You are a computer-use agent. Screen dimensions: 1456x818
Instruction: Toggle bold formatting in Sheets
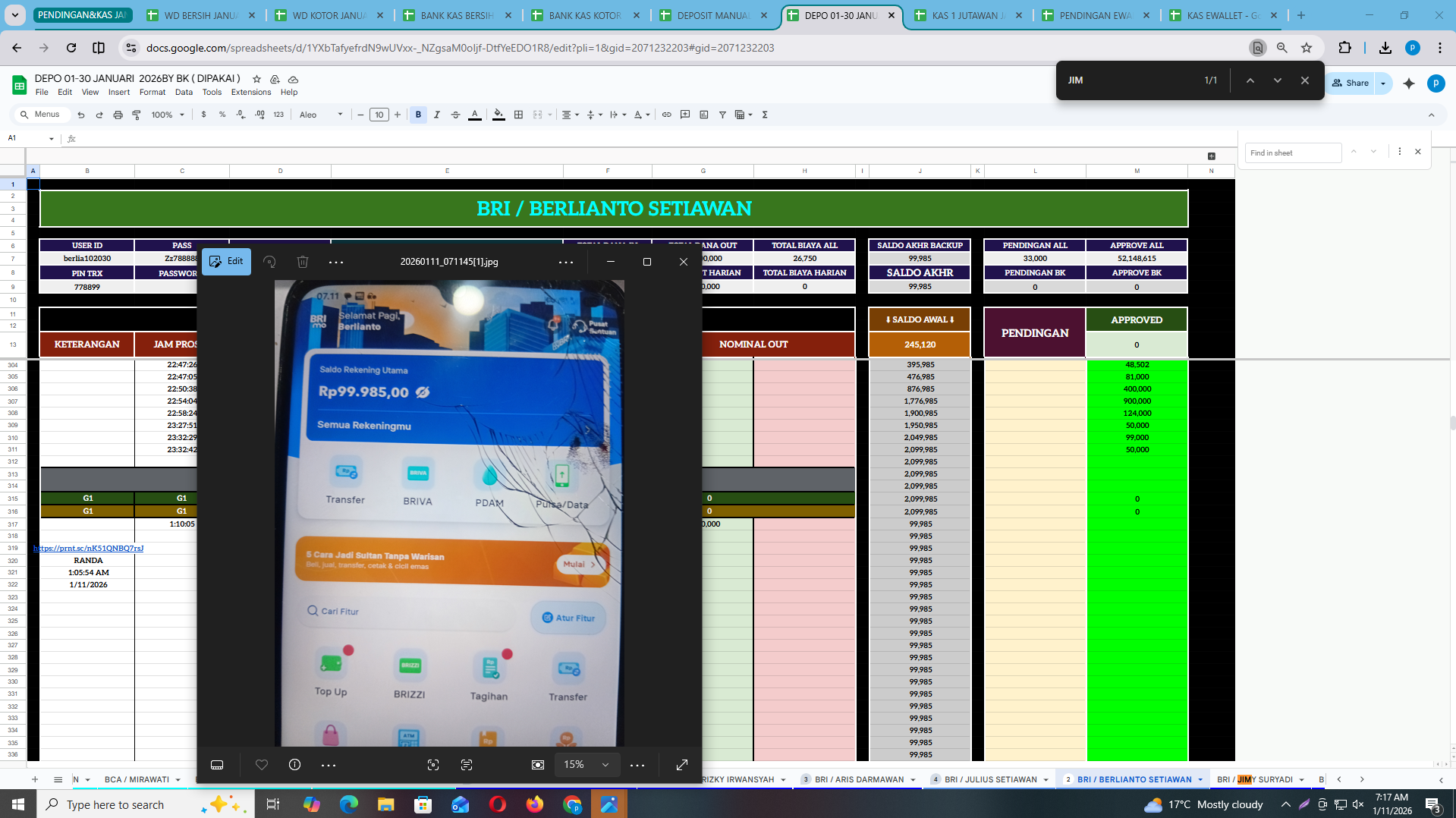418,115
